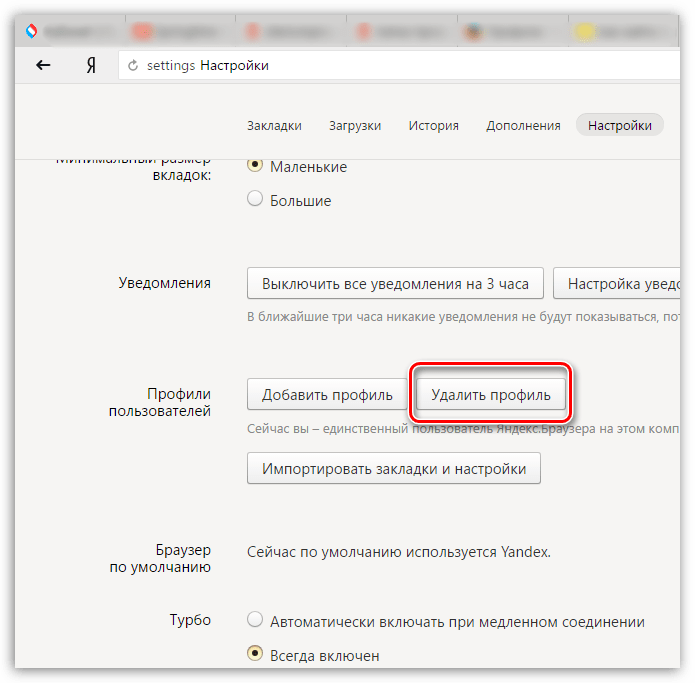Image resolution: width=695 pixels, height=683 pixels.
Task: Click the Удалить профиль button
Action: [491, 394]
